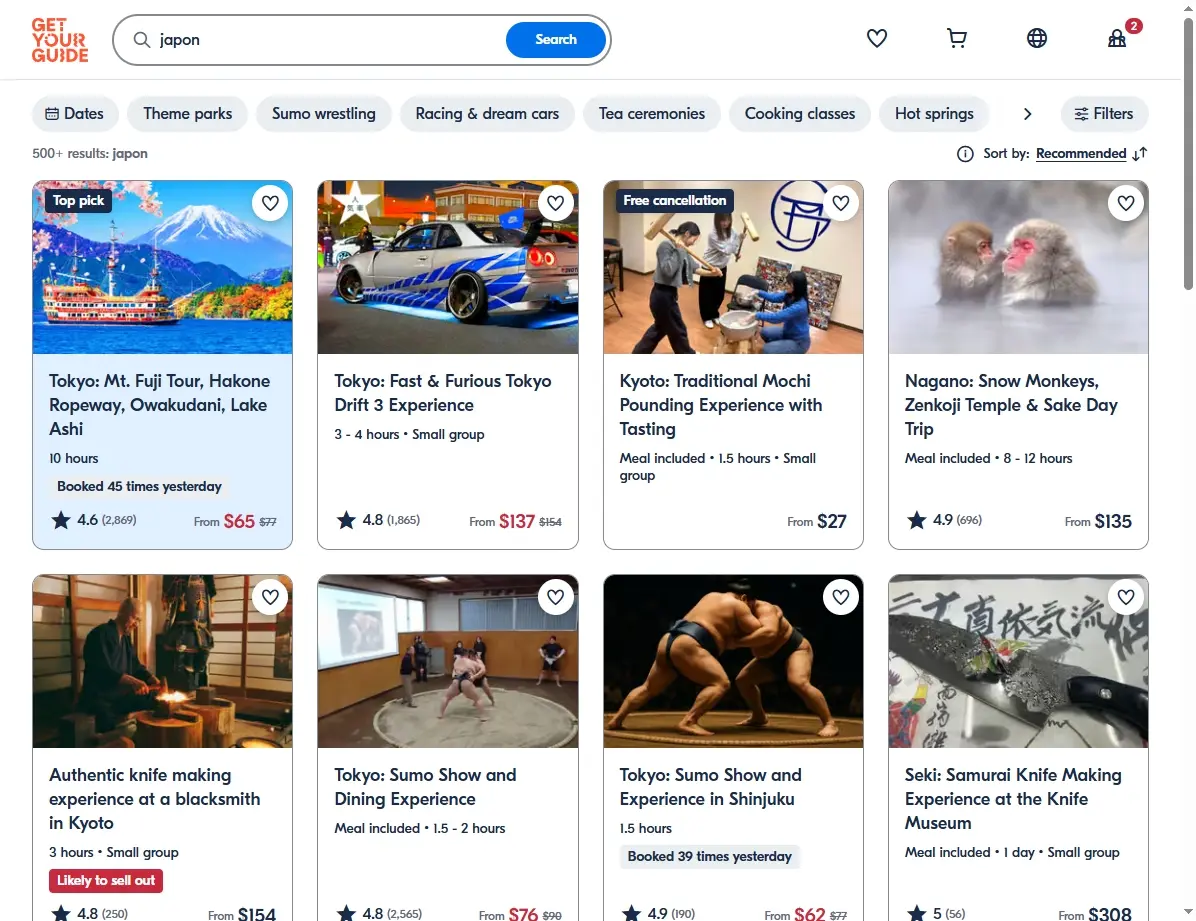This screenshot has width=1196, height=921.
Task: Click the 4.6 star rating on Mt. Fuji
Action: [94, 520]
